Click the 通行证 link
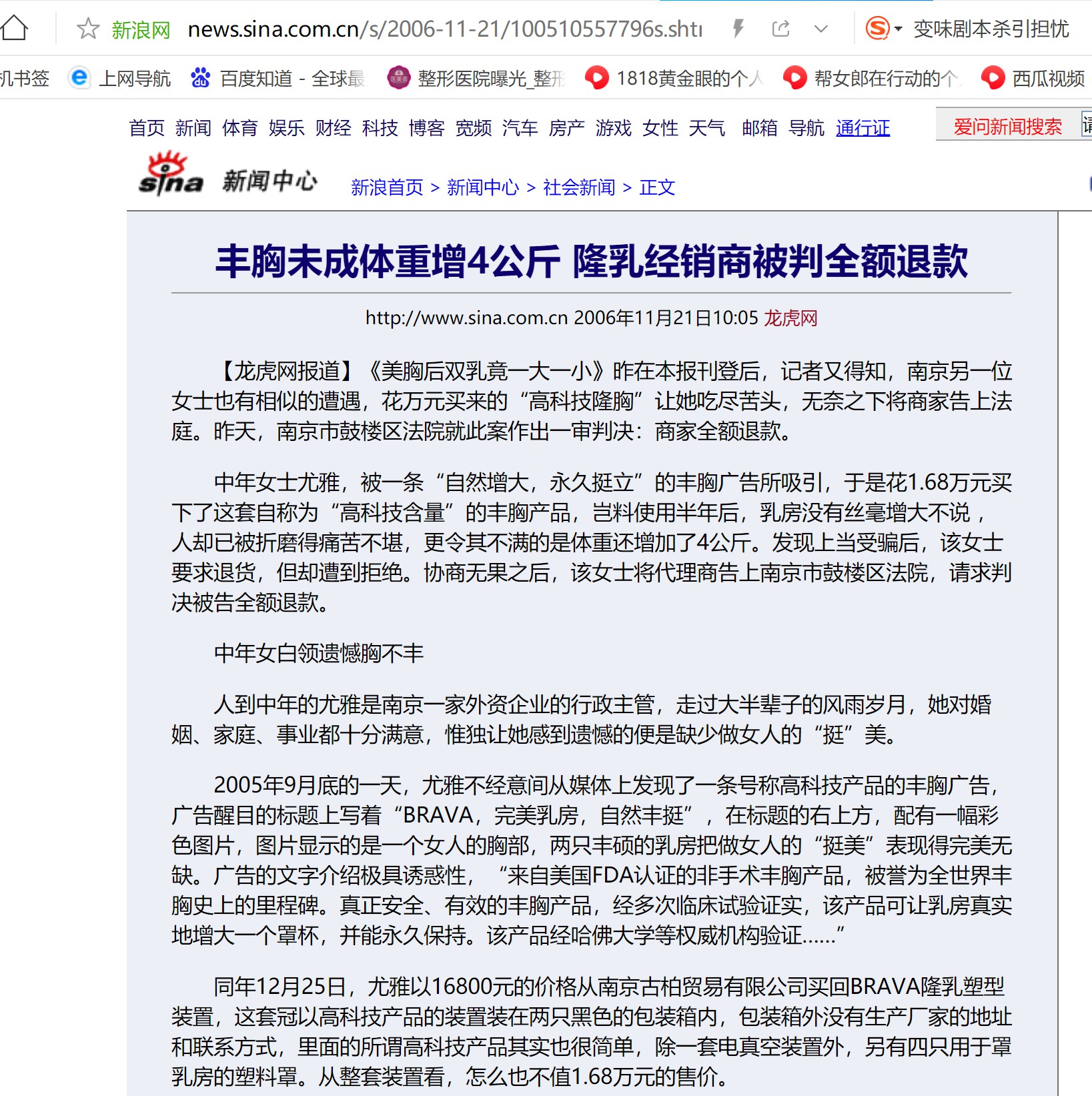 click(863, 127)
